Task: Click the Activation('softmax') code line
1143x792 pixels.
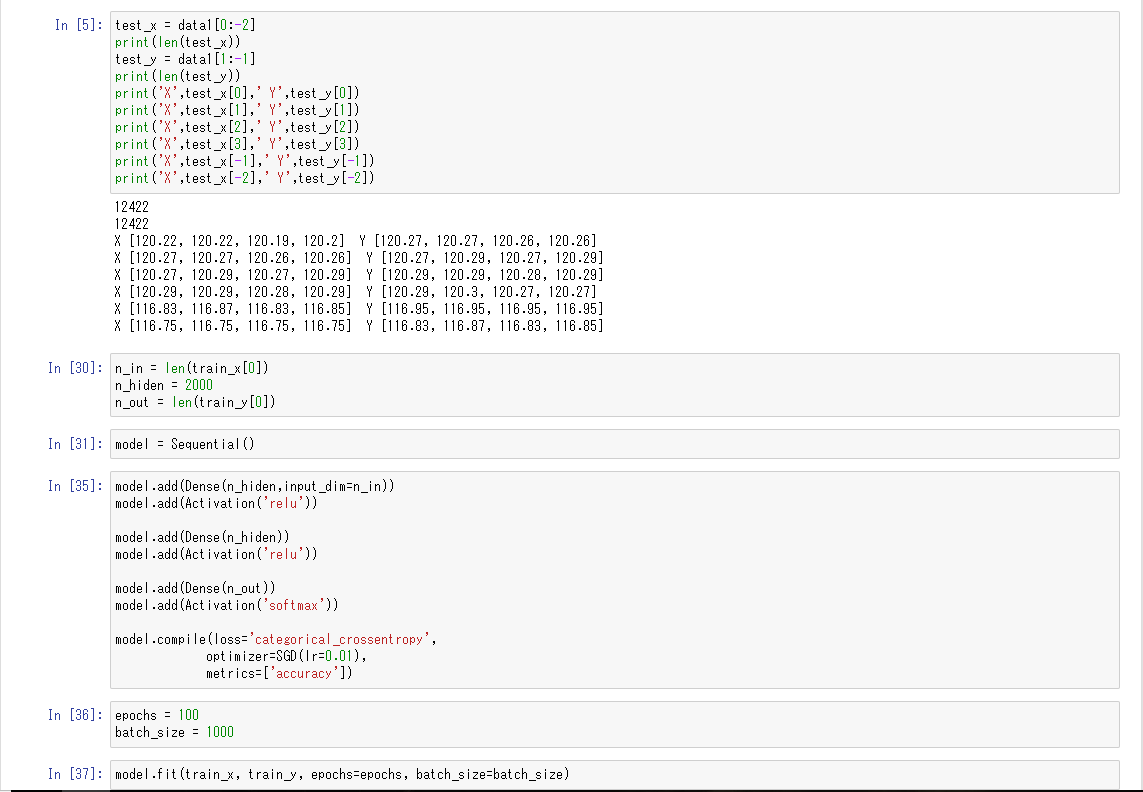Action: (225, 605)
